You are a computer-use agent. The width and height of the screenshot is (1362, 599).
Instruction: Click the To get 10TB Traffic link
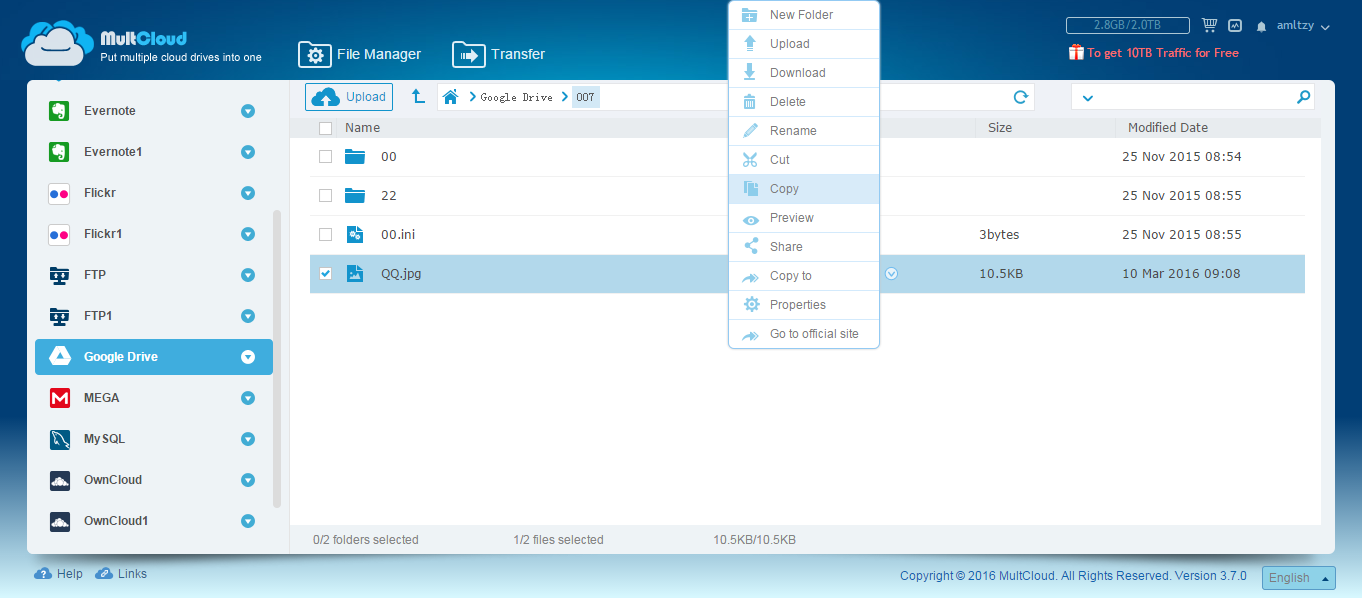(1154, 53)
